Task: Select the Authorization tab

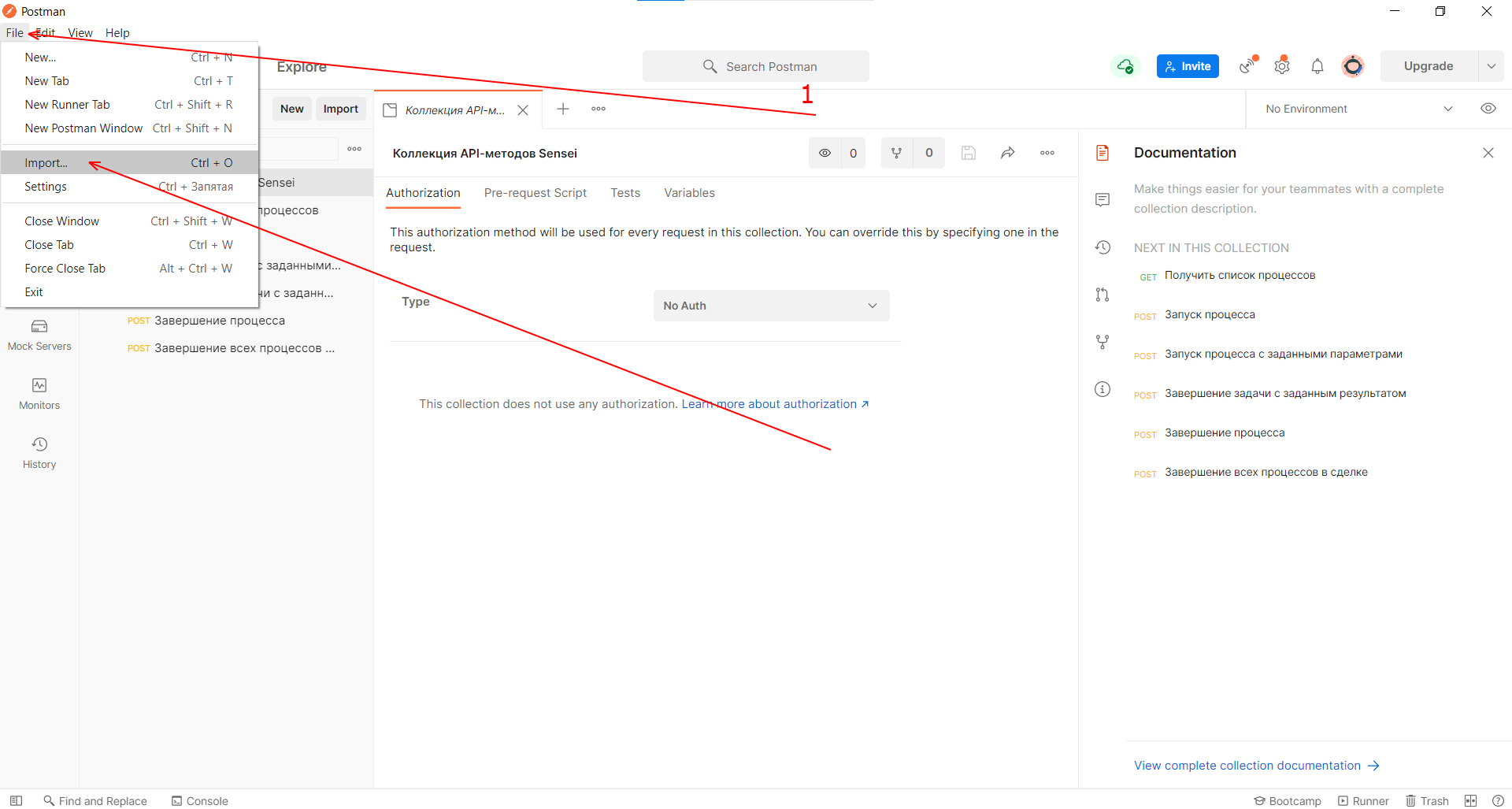Action: pos(423,193)
